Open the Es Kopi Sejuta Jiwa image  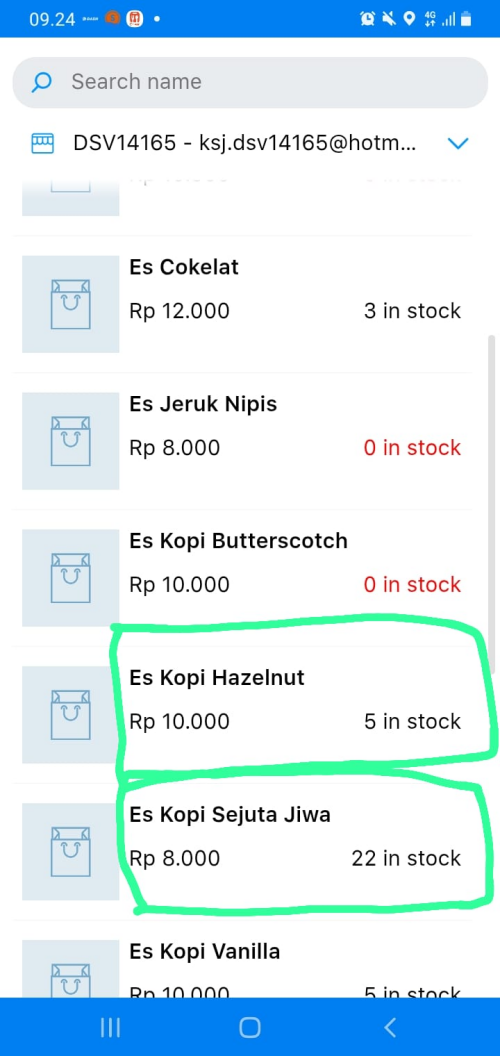[x=71, y=851]
